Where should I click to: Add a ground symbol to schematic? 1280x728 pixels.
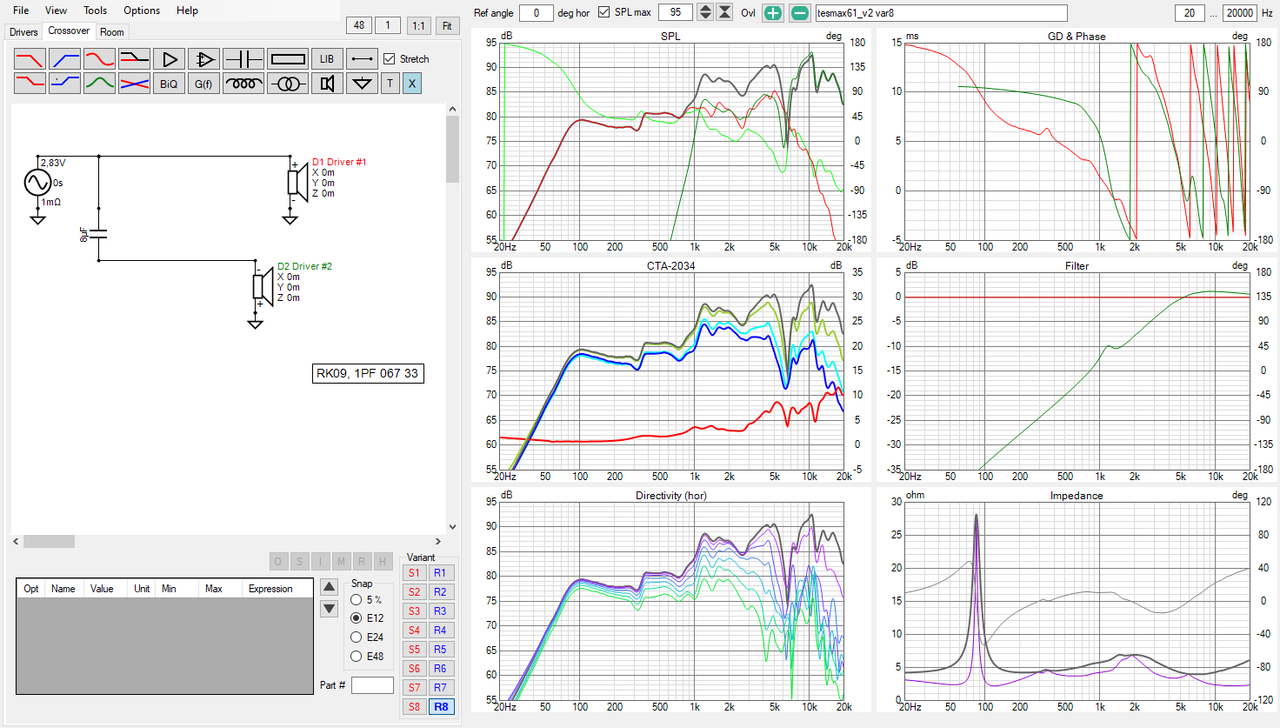tap(362, 84)
